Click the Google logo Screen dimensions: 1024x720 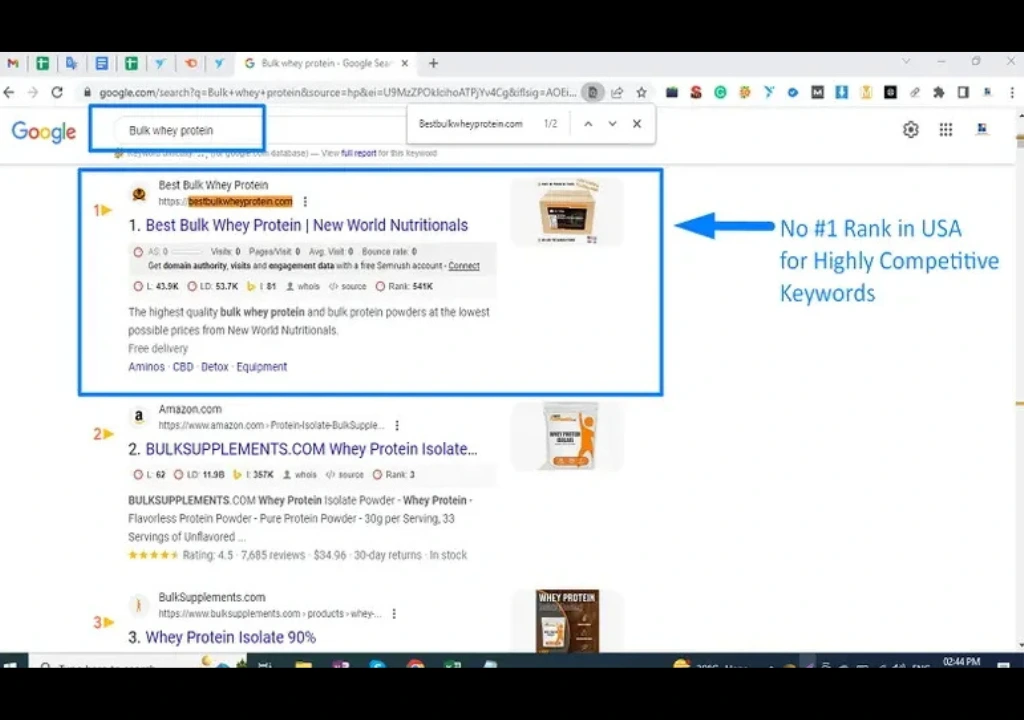point(43,131)
